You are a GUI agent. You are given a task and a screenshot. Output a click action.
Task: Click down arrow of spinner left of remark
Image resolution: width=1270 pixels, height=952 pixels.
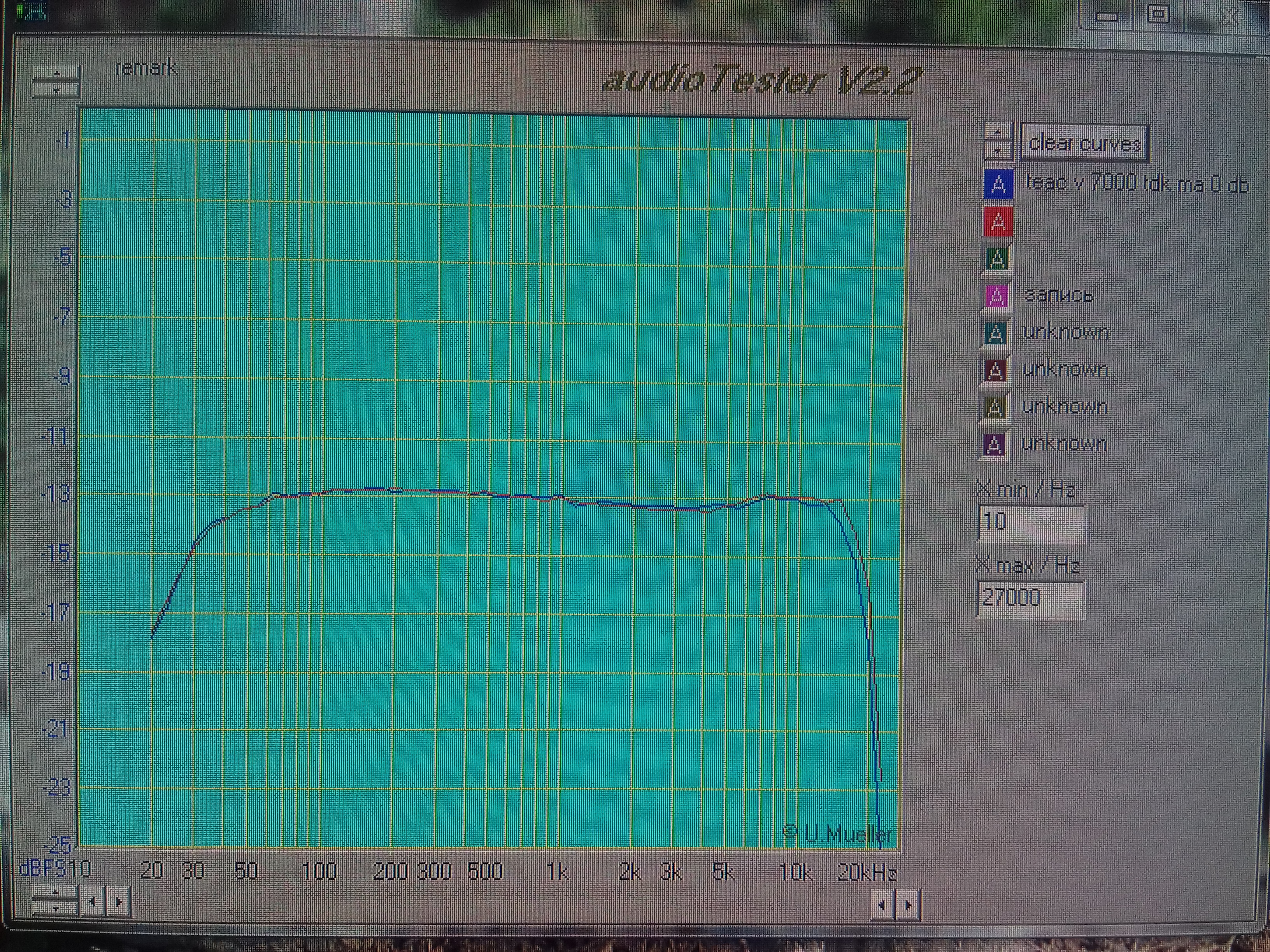tap(56, 90)
